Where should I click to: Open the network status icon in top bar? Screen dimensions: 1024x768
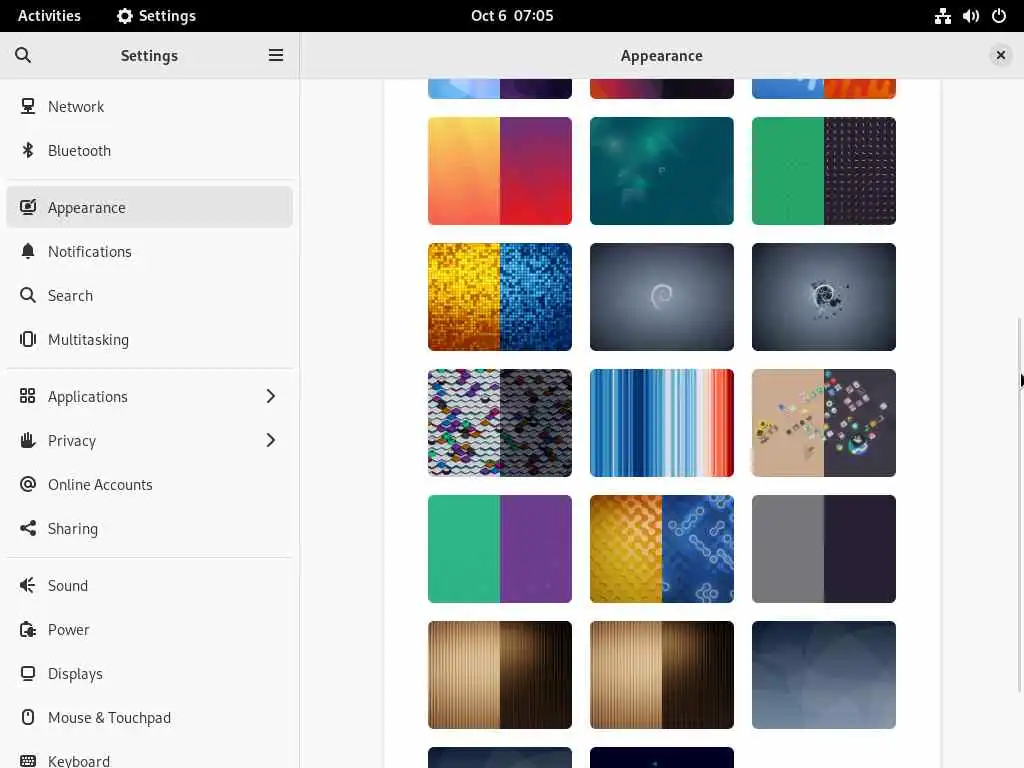pos(942,16)
